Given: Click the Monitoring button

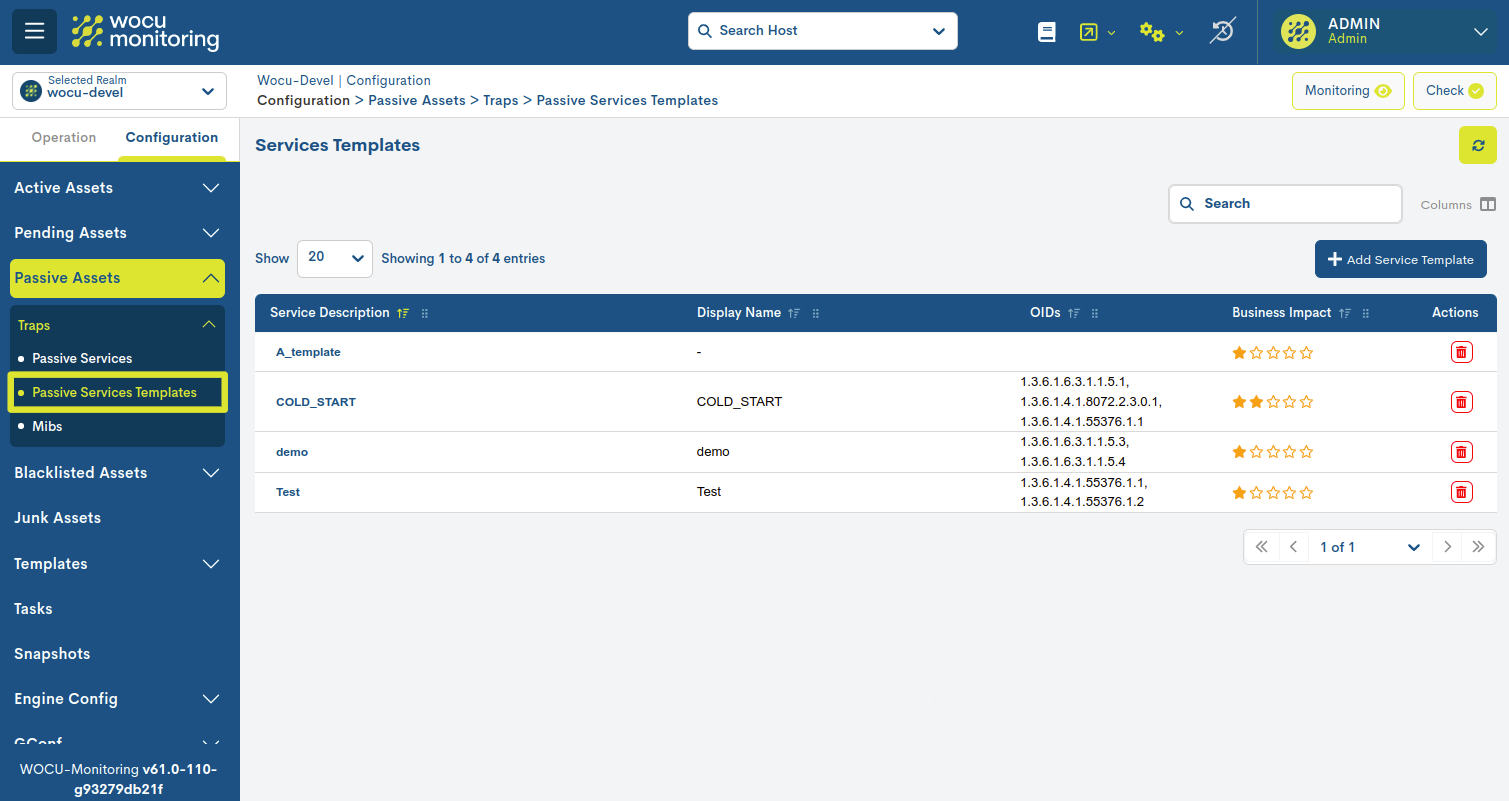Looking at the screenshot, I should coord(1348,91).
